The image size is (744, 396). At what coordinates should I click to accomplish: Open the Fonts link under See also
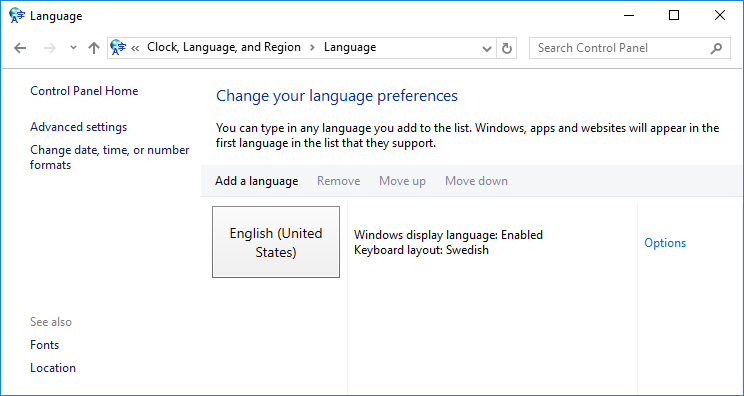(x=45, y=345)
